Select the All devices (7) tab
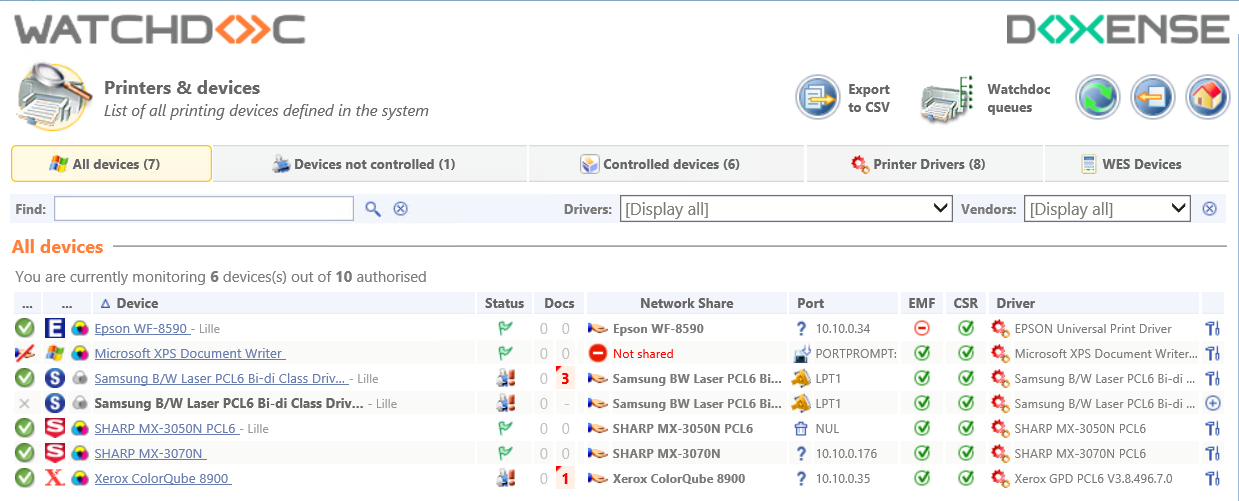 pos(111,164)
